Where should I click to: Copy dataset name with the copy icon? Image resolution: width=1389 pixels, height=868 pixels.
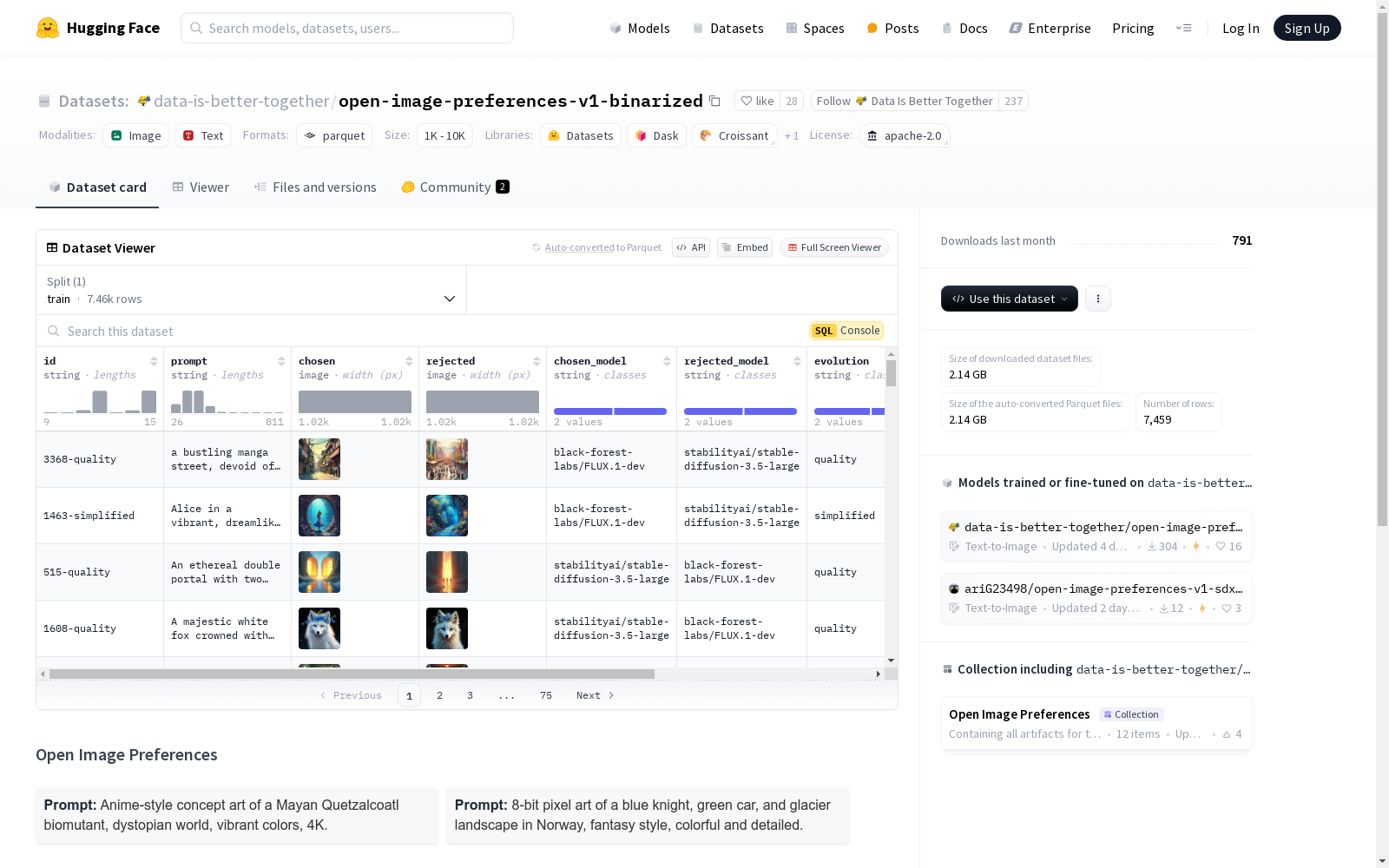click(714, 101)
